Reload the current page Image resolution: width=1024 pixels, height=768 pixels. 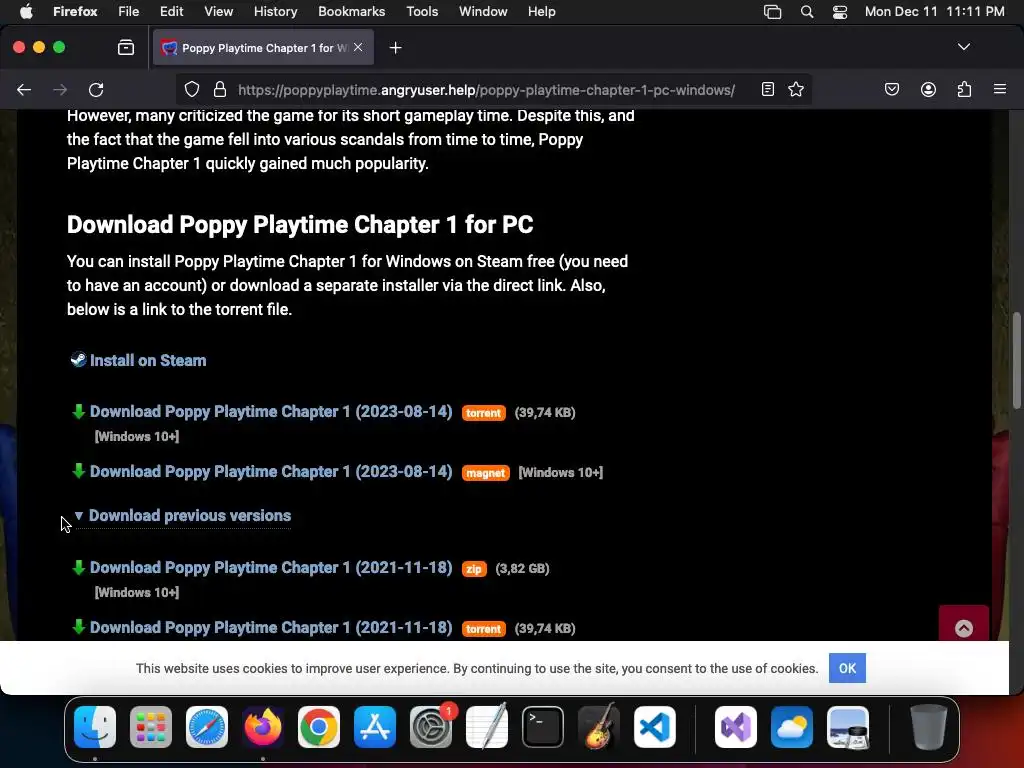(x=96, y=89)
